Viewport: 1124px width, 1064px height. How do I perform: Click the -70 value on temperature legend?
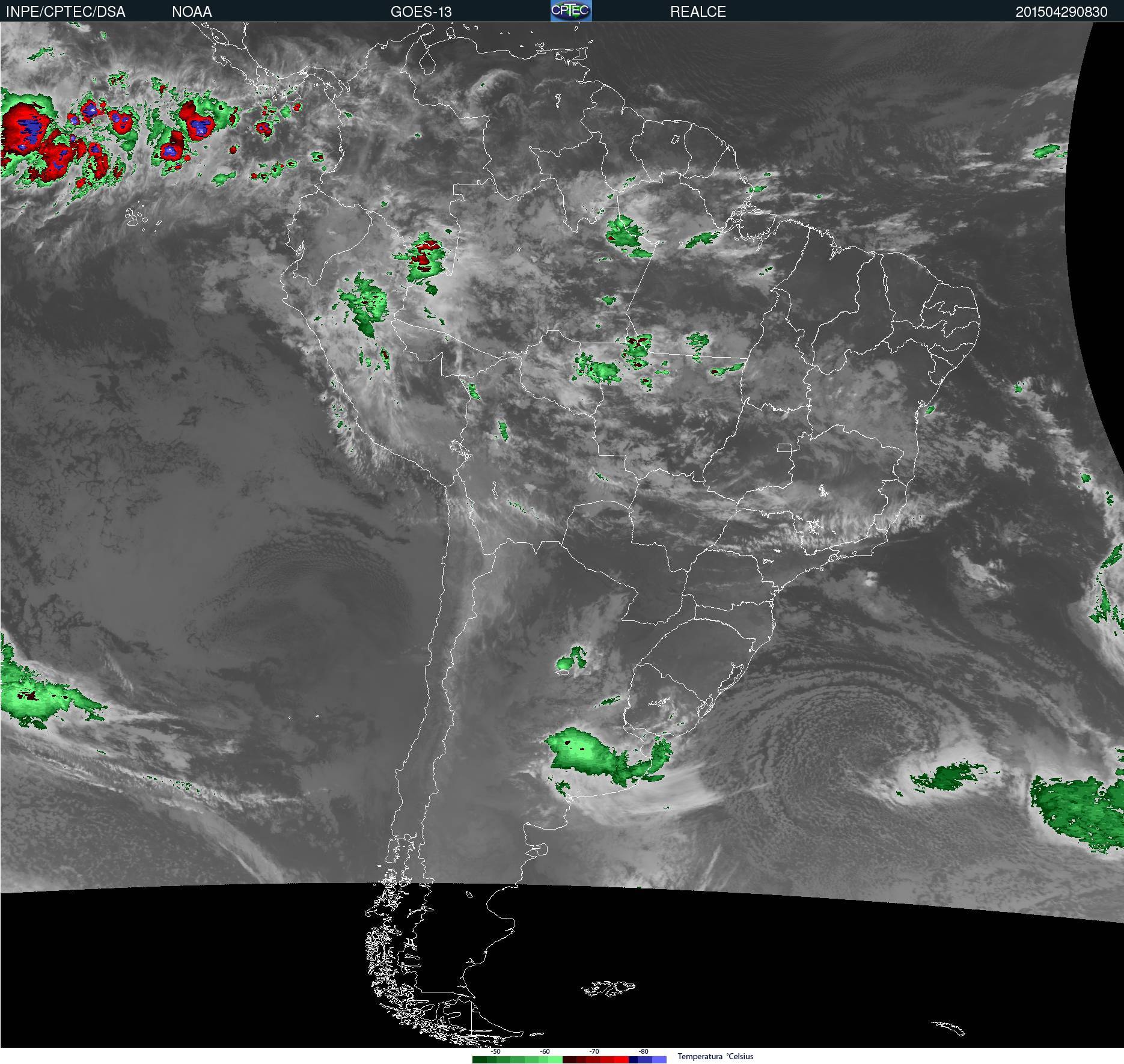(x=594, y=1051)
